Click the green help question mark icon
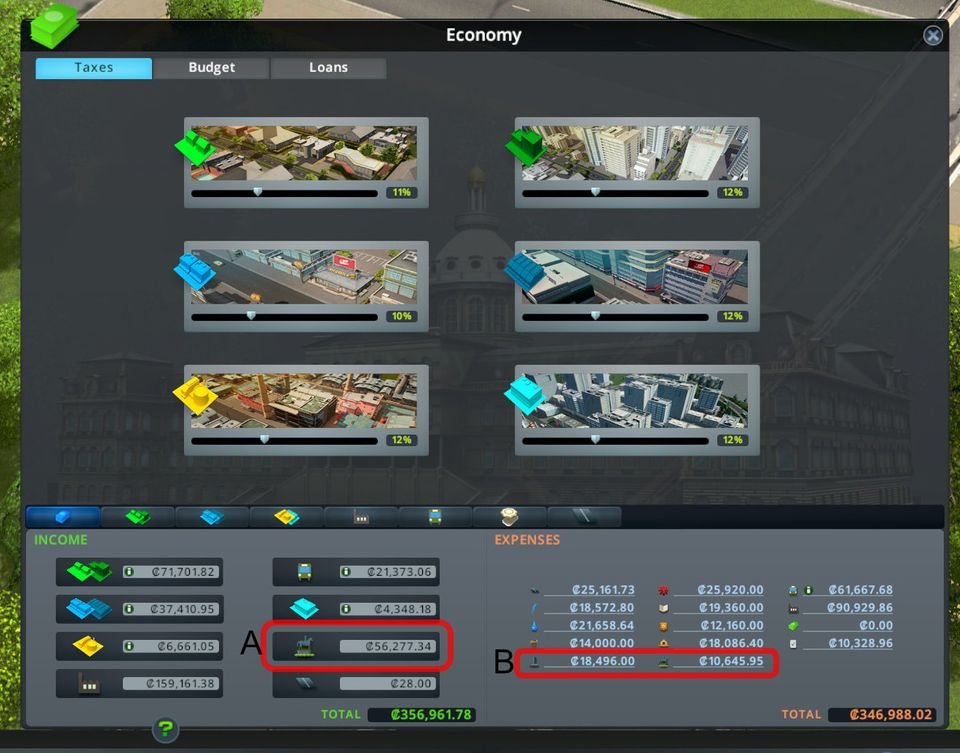The width and height of the screenshot is (960, 753). pyautogui.click(x=166, y=730)
